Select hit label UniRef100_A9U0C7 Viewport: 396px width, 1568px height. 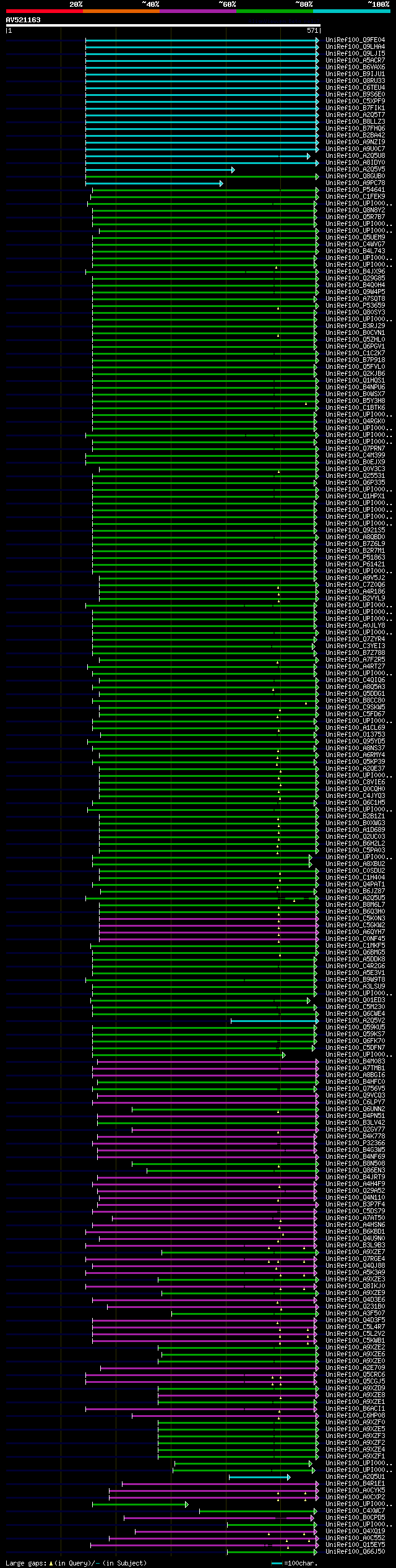(355, 149)
